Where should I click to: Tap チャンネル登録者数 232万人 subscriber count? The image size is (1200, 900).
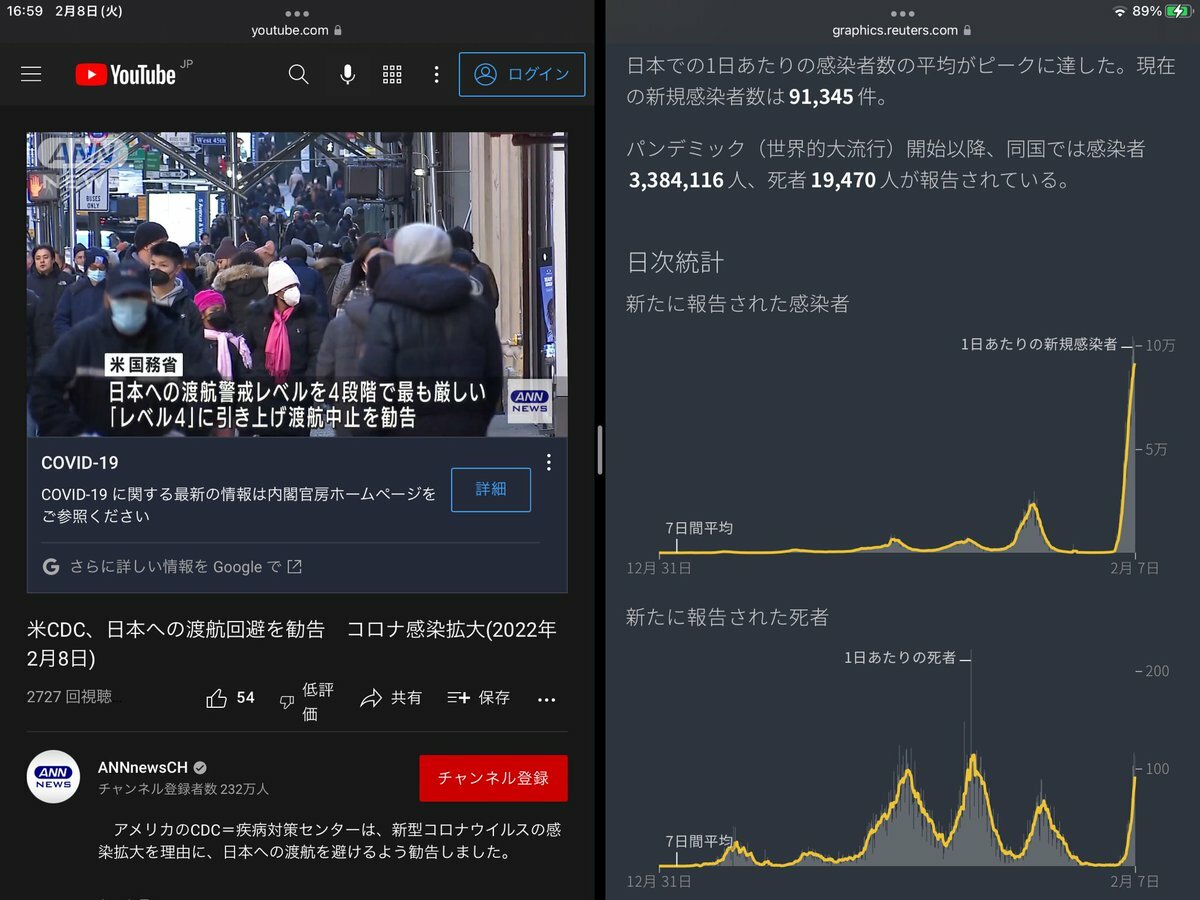183,789
